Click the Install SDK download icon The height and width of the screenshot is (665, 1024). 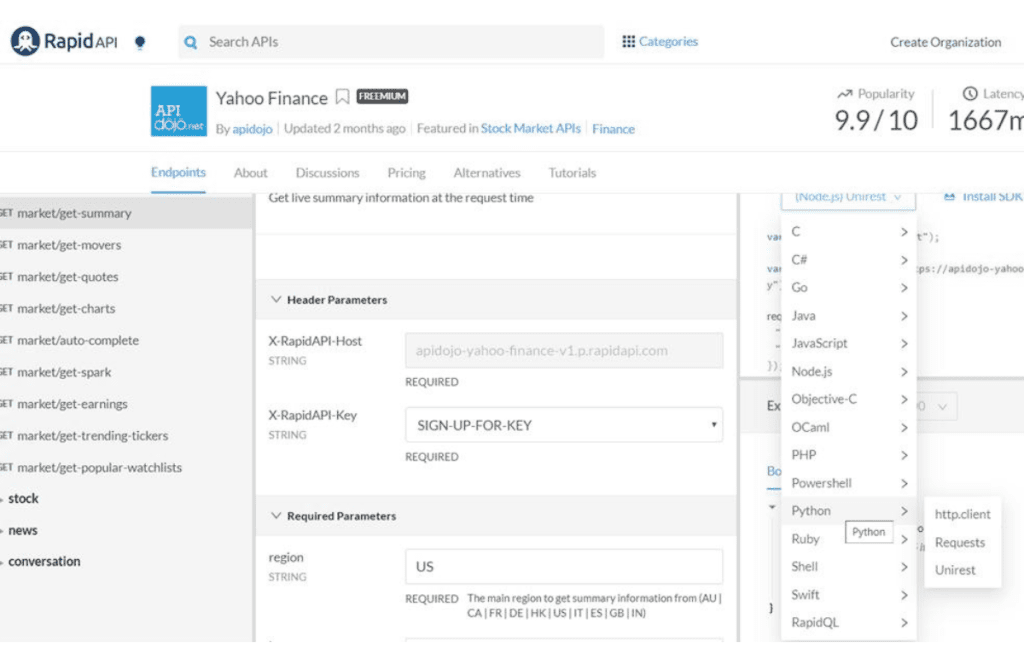949,197
